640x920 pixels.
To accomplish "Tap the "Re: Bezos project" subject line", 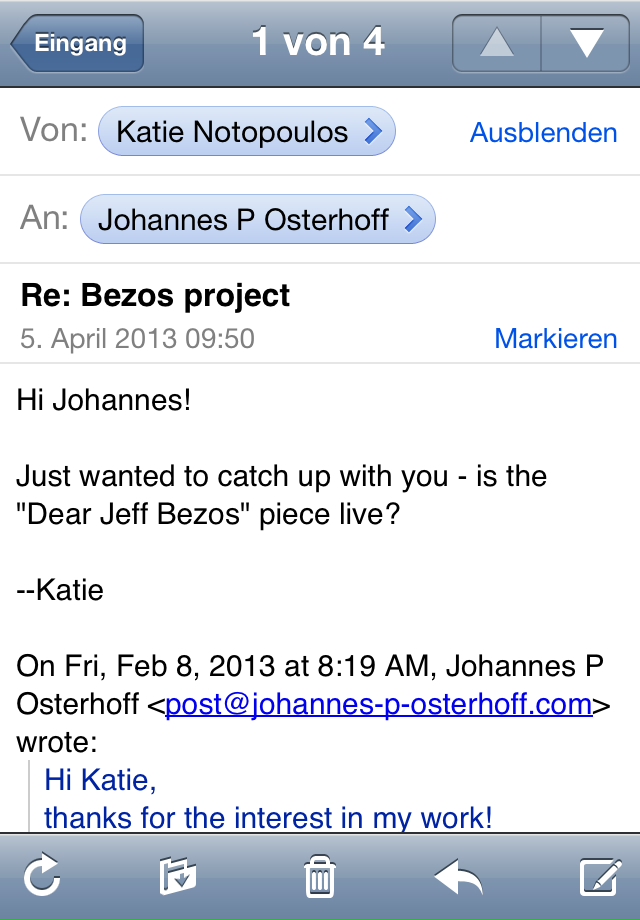I will (x=155, y=296).
